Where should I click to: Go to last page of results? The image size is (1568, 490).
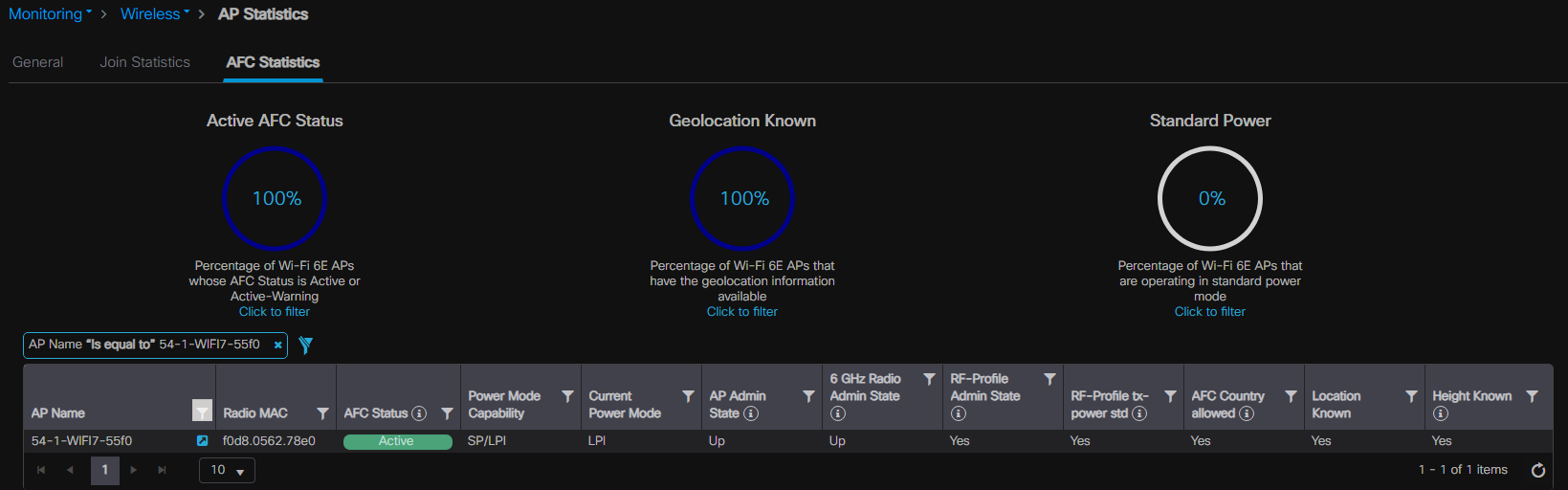163,470
